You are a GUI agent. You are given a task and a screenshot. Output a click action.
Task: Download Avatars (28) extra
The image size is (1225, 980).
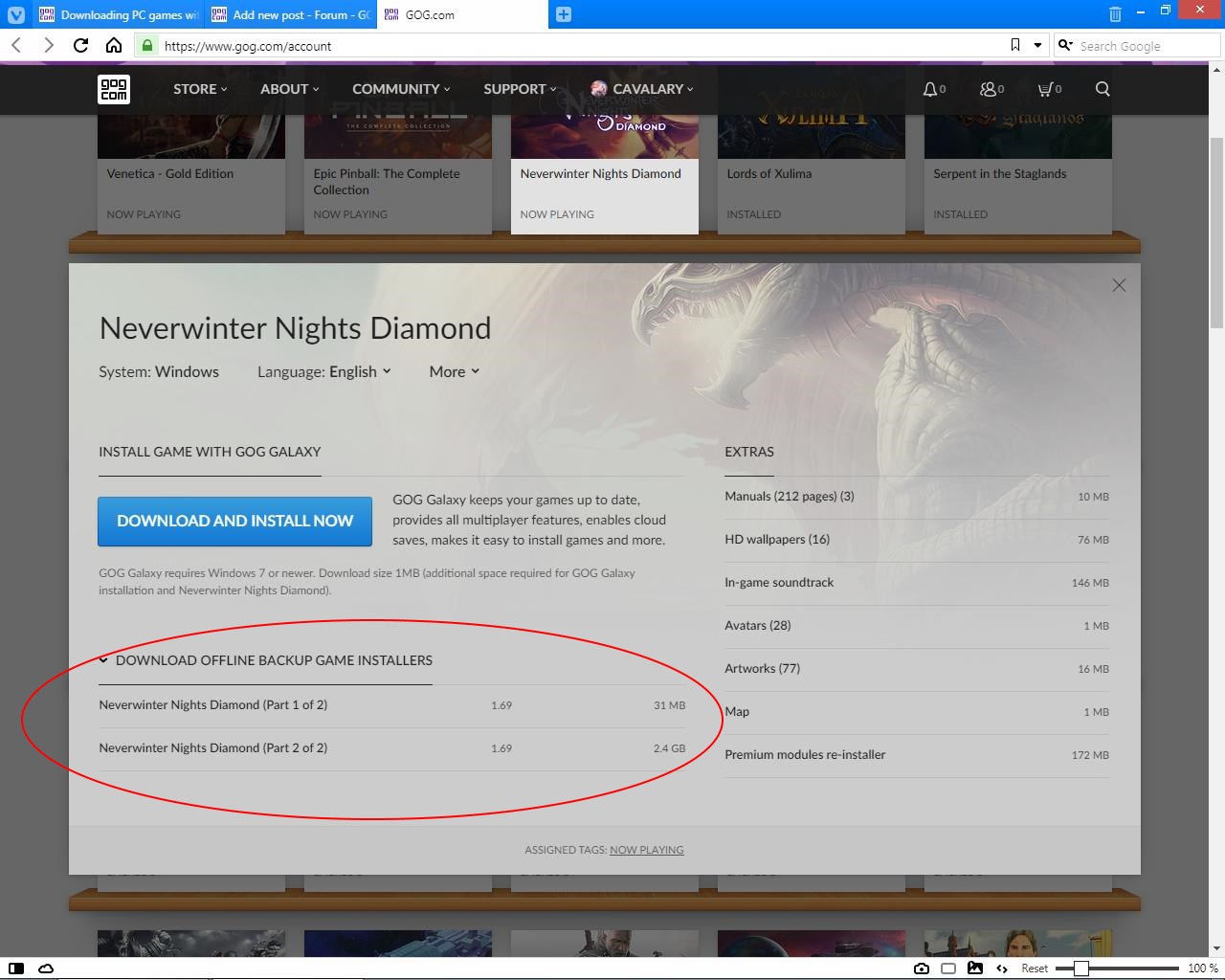pyautogui.click(x=917, y=626)
